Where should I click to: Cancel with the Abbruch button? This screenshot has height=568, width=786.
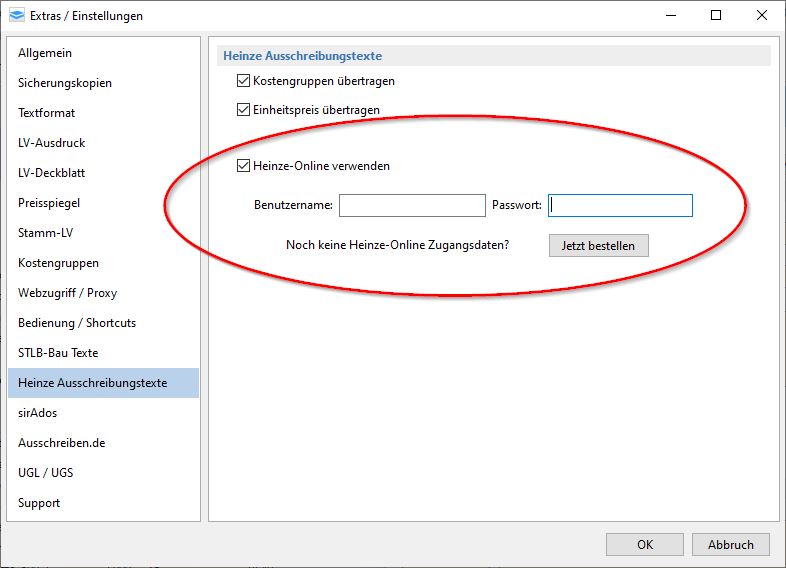(x=730, y=544)
